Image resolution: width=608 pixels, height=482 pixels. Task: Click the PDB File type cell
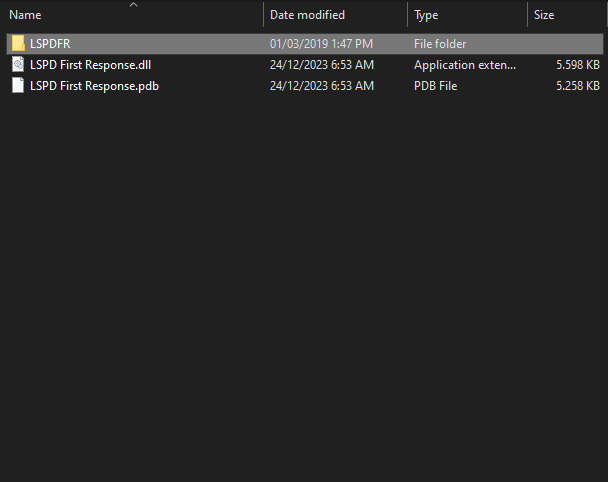(x=438, y=86)
